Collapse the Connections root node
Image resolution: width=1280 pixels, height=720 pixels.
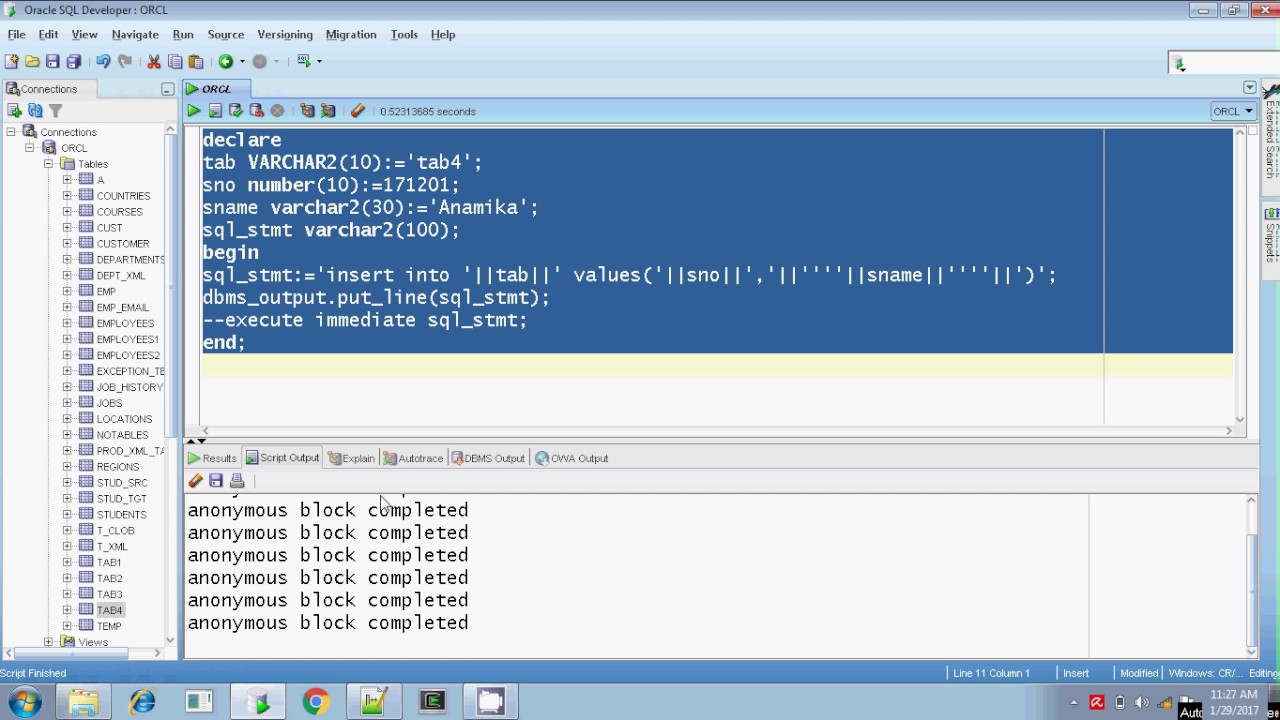click(12, 132)
